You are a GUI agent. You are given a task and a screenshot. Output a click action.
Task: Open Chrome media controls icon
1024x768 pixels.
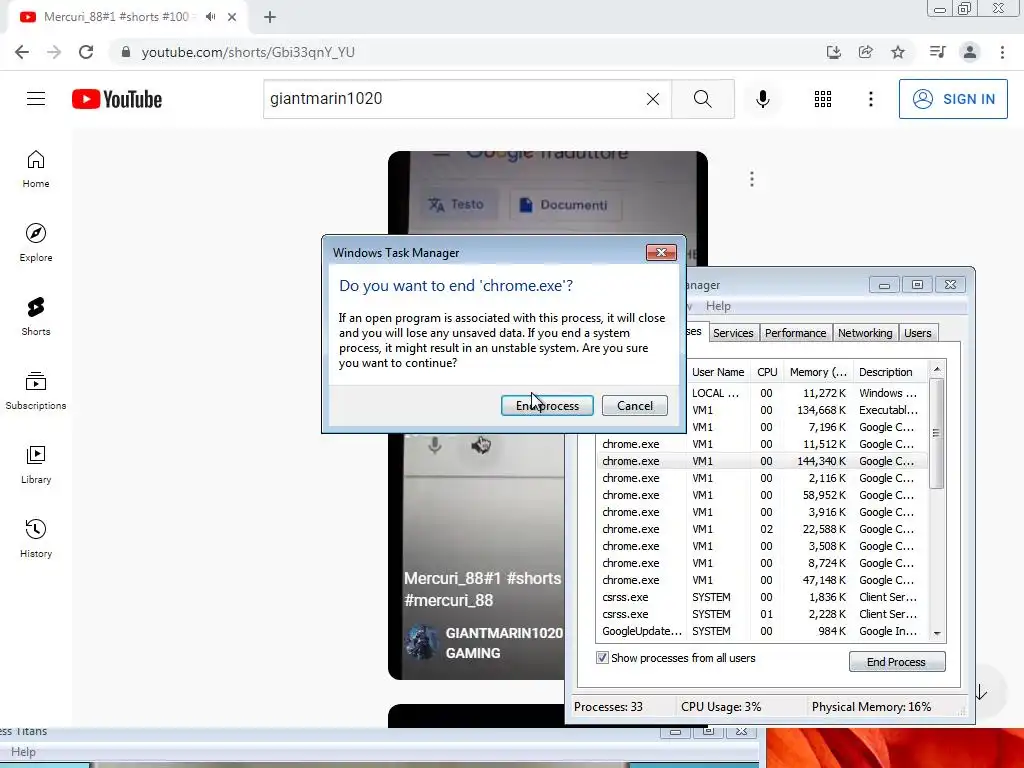point(938,52)
